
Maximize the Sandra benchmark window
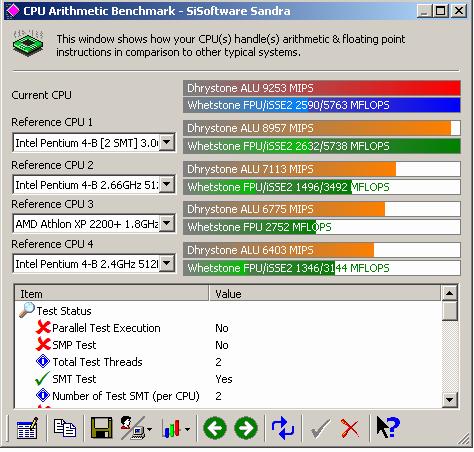click(x=440, y=11)
